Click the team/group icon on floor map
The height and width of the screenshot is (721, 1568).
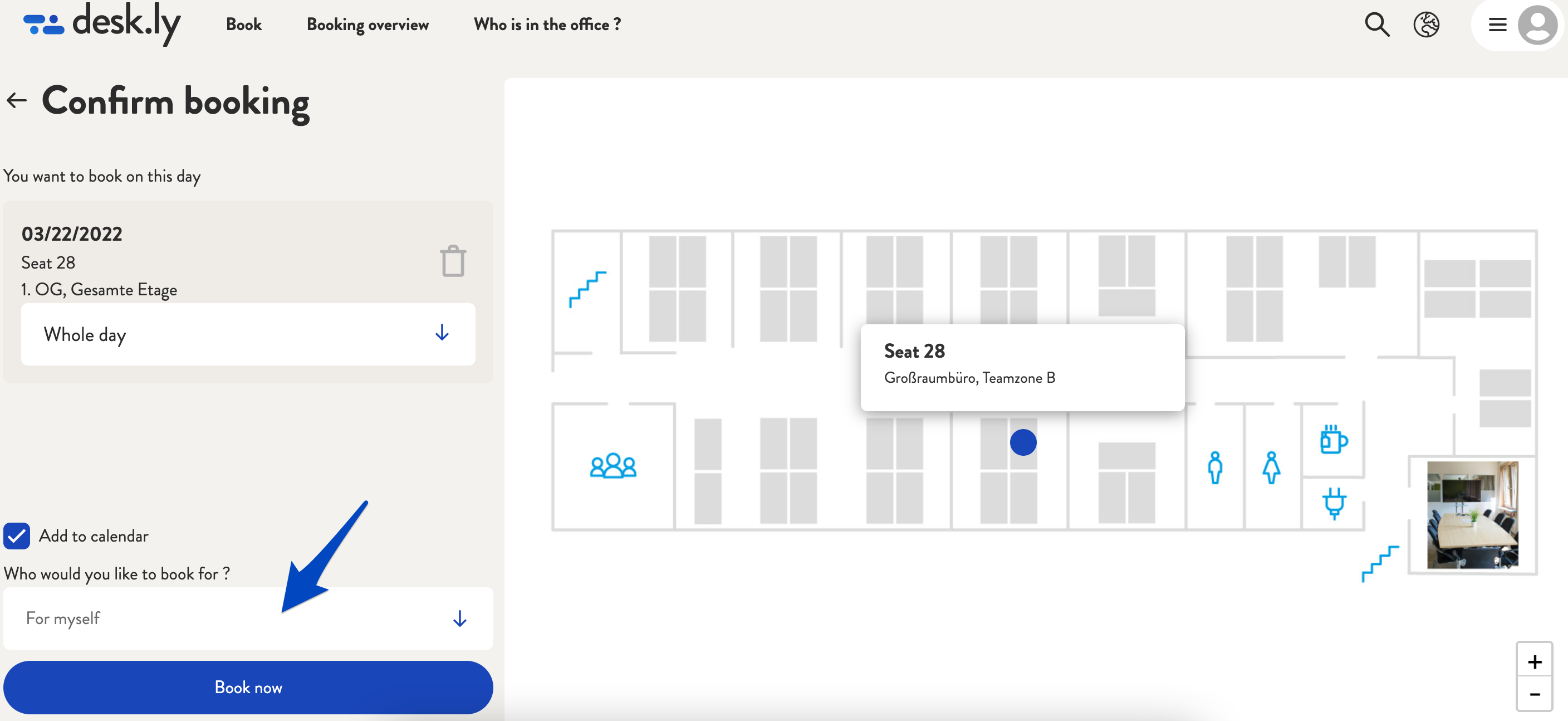(613, 465)
